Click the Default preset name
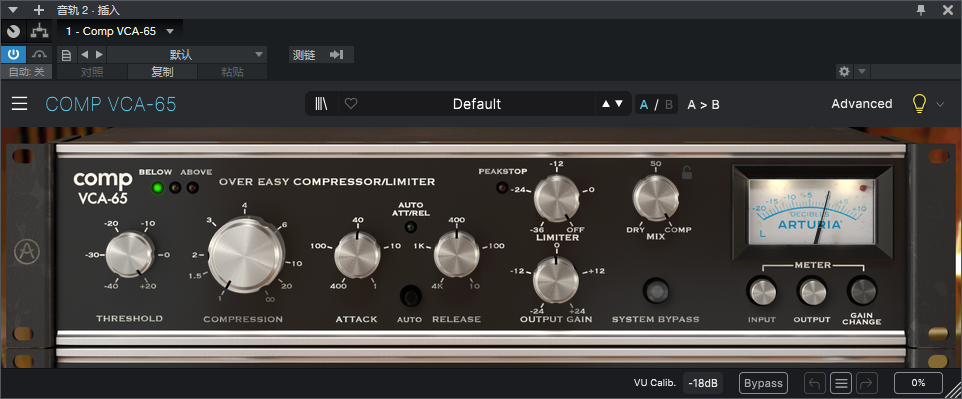This screenshot has height=399, width=962. 477,104
